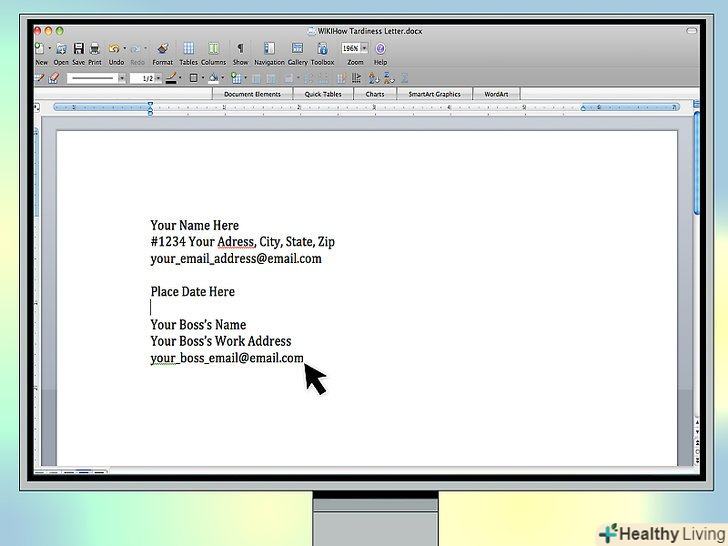Click the 196% zoom field
This screenshot has width=728, height=546.
(x=351, y=48)
